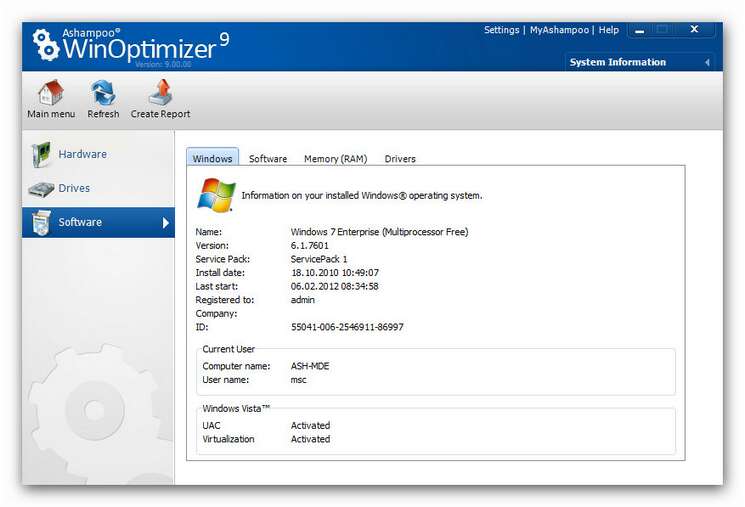Click the Install date: label
The image size is (745, 507).
[220, 273]
